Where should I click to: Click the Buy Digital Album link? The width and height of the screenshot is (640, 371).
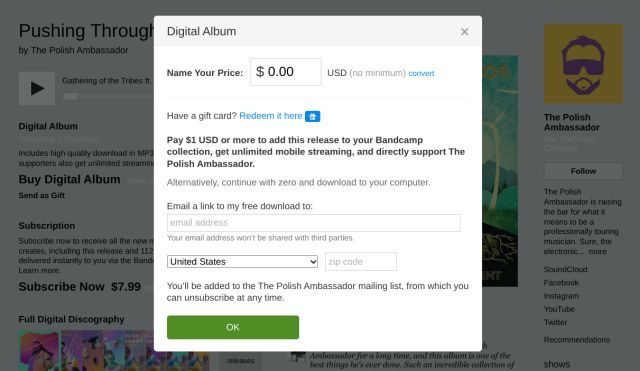pos(69,180)
